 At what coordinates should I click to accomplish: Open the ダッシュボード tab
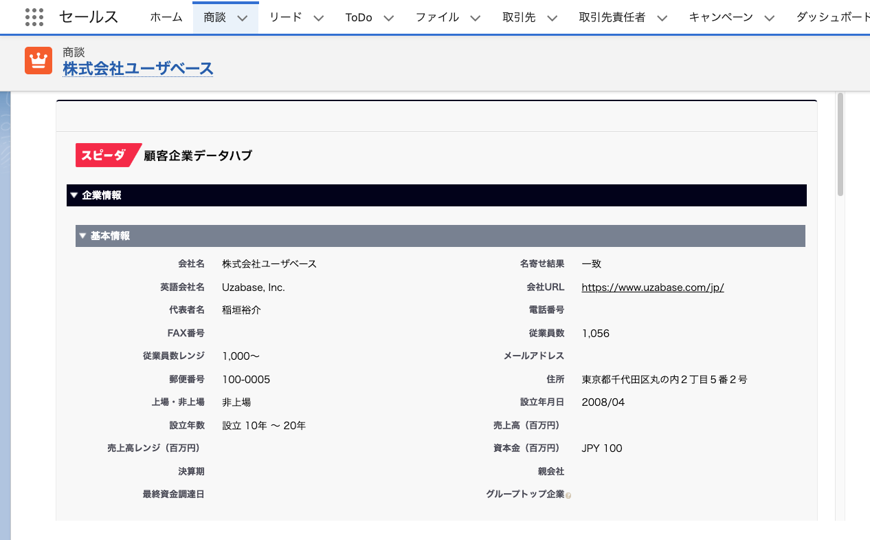833,17
